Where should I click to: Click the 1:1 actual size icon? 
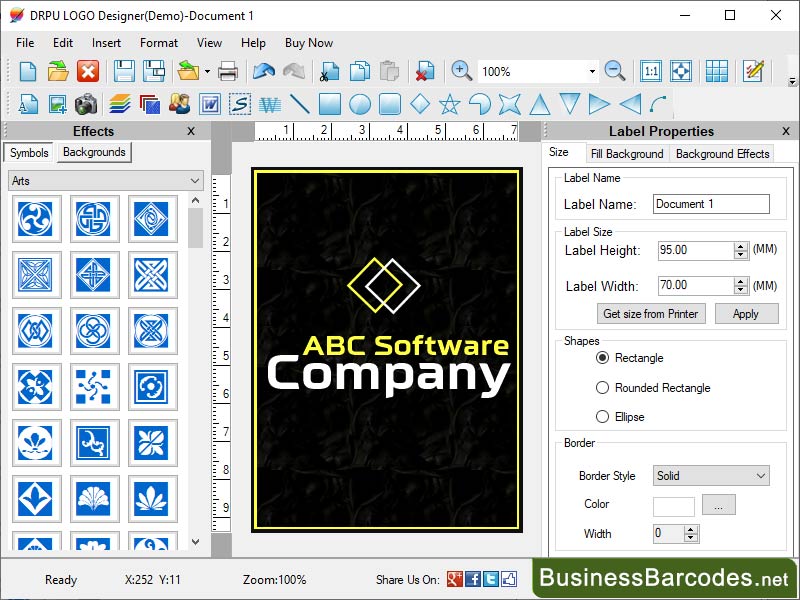point(653,72)
